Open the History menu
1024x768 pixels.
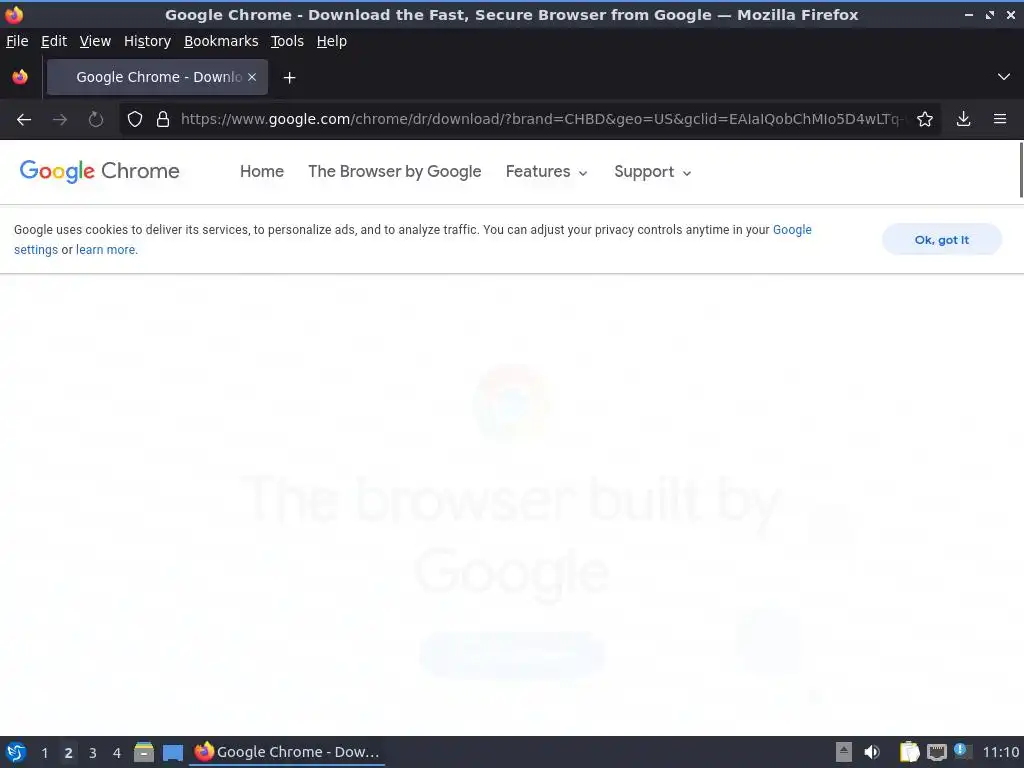148,41
